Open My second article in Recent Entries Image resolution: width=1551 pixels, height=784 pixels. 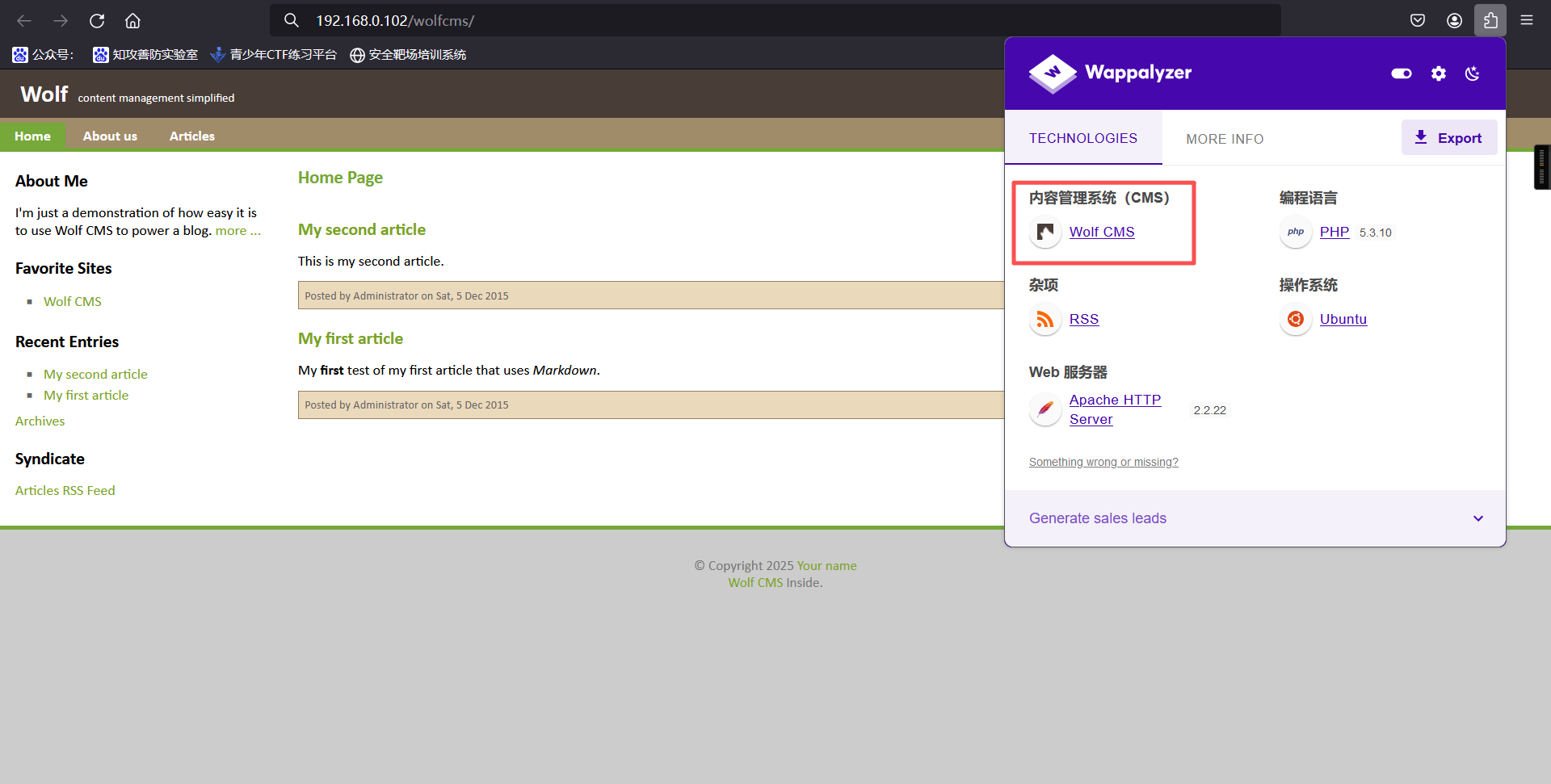tap(95, 374)
